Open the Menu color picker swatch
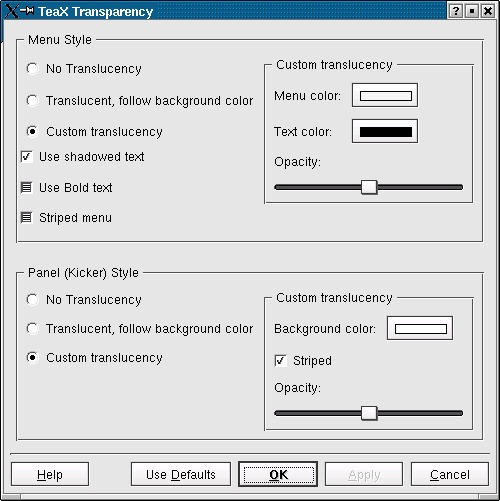The height and width of the screenshot is (501, 500). point(385,95)
